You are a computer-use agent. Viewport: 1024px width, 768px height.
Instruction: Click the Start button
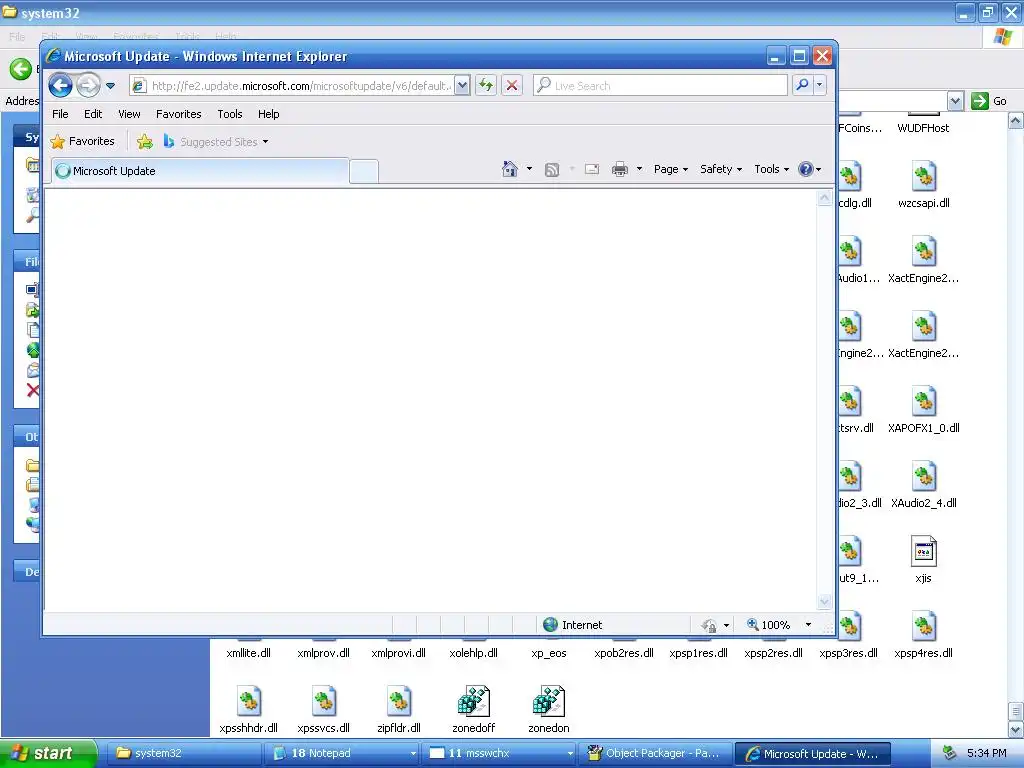tap(48, 754)
